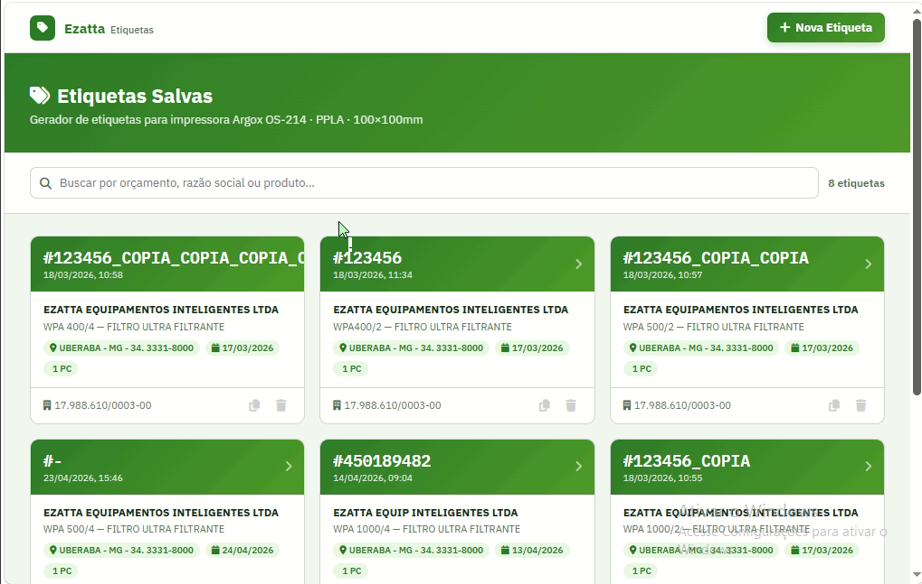The image size is (922, 584).
Task: Delete the #123456_COPIA_COPIA_COPIA label via trash icon
Action: (281, 405)
